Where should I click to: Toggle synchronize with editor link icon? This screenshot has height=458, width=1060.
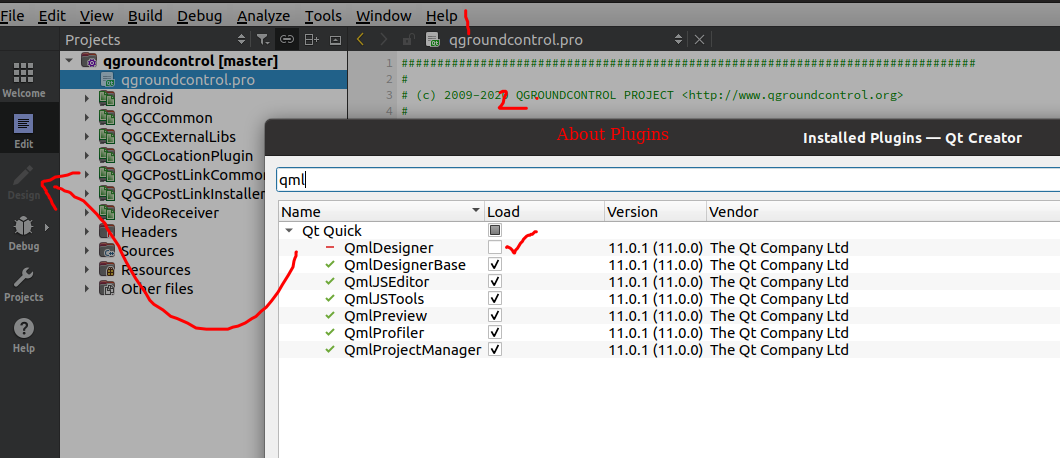(287, 40)
